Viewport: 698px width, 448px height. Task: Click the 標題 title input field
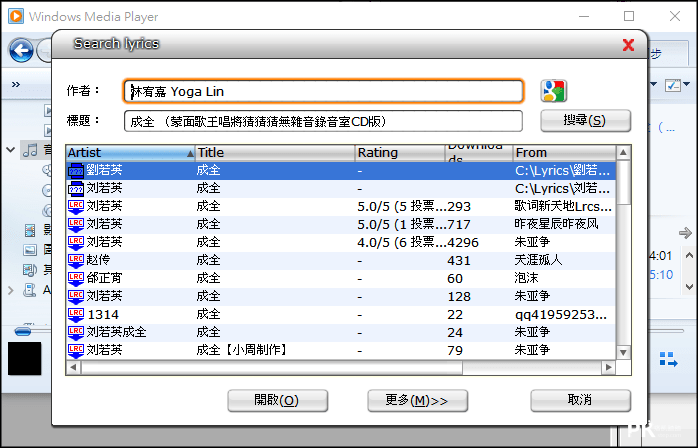[x=323, y=121]
